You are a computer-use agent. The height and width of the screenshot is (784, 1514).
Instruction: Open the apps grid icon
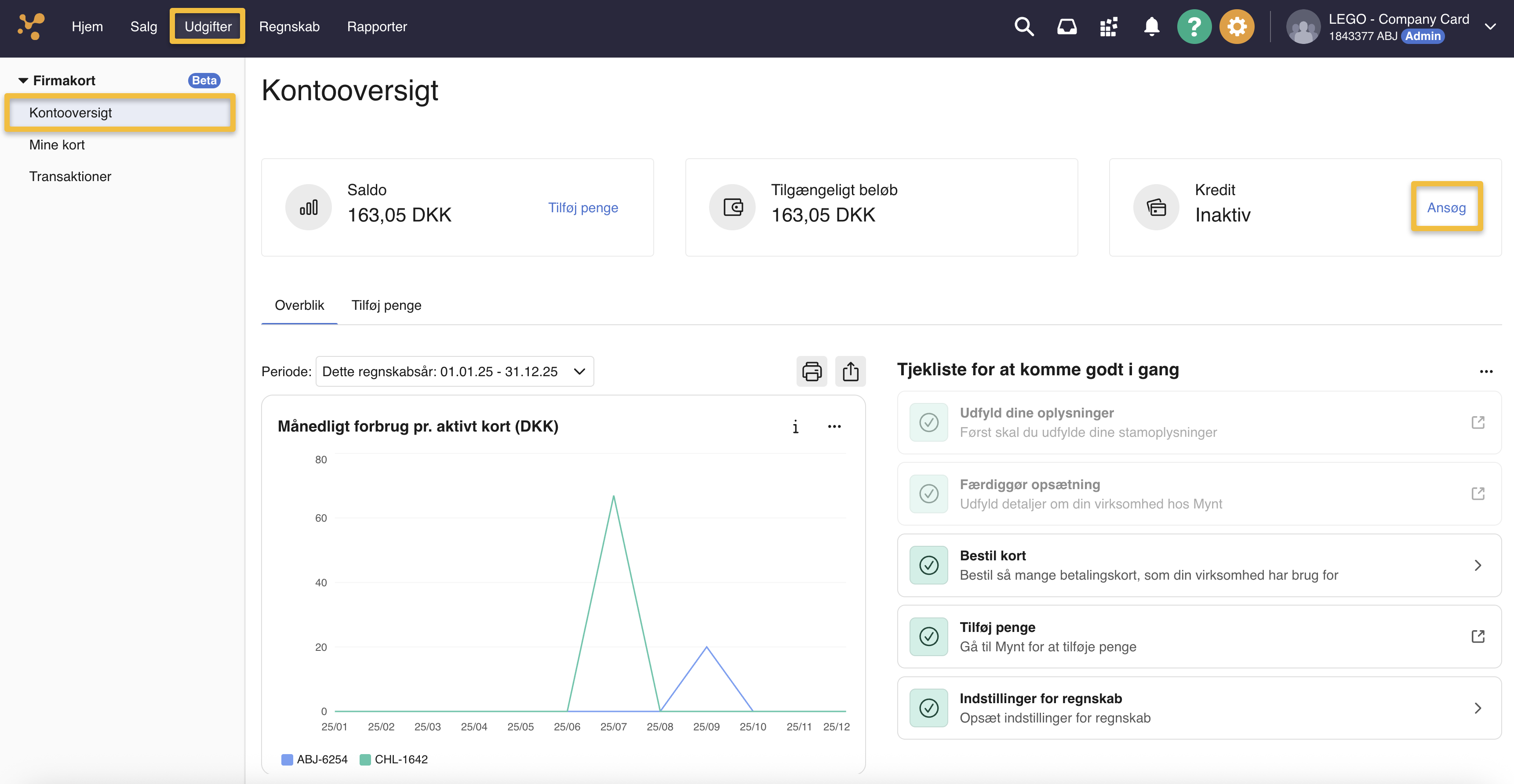[1109, 26]
